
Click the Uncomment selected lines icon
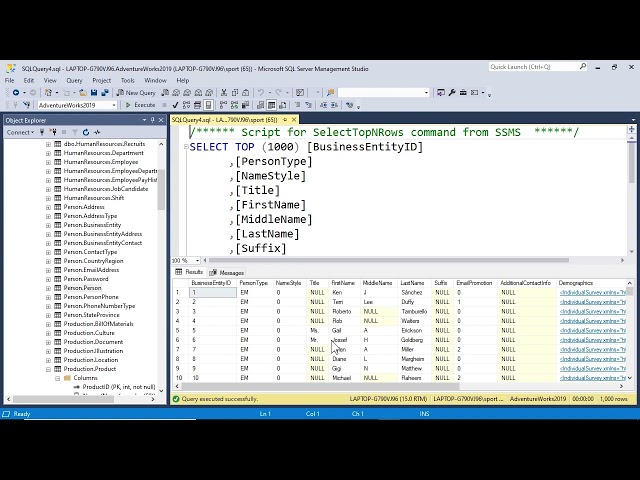click(309, 105)
